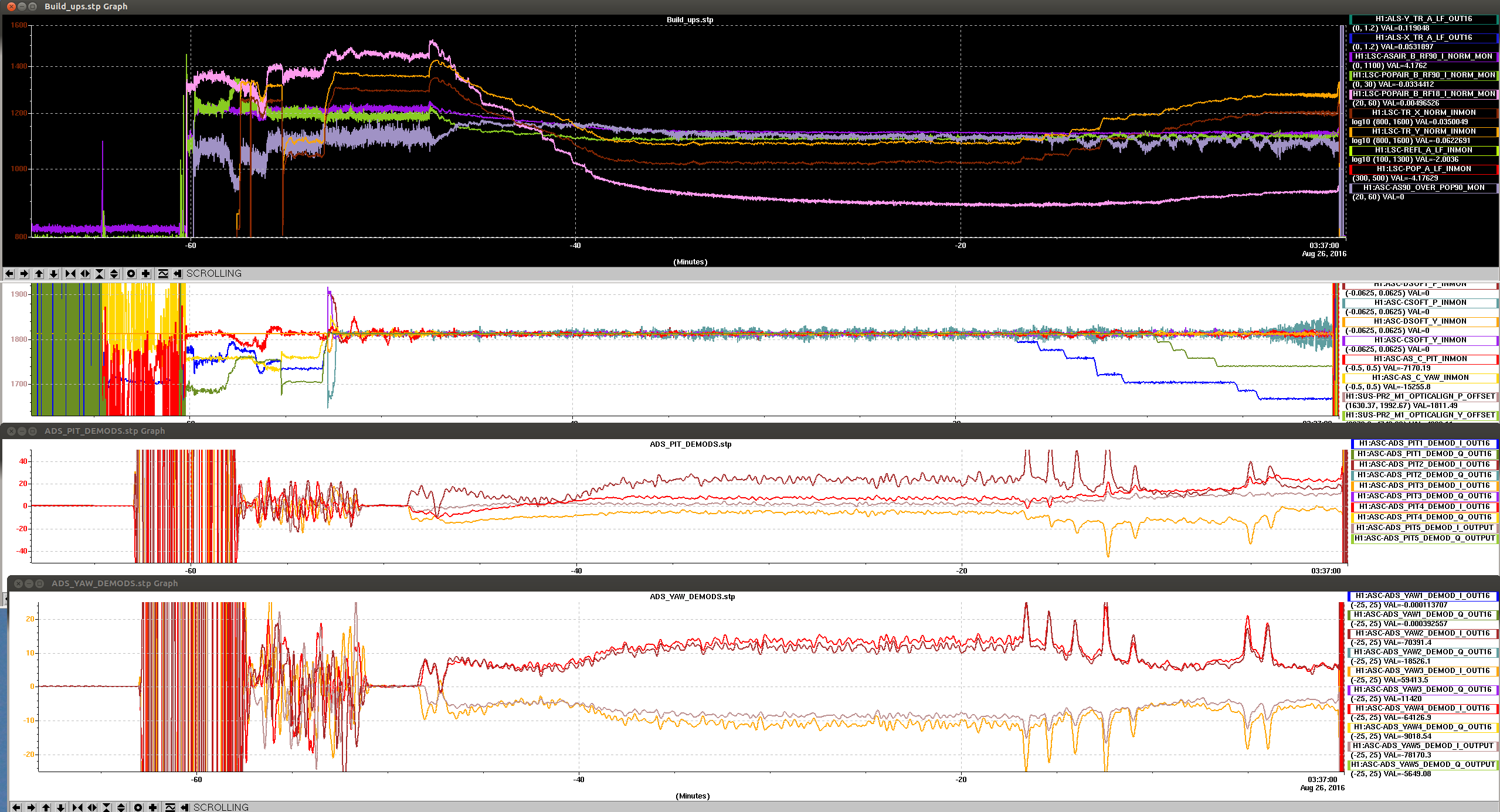1500x812 pixels.
Task: Click vertical zoom-in icon in Build_ups toolbar
Action: (x=100, y=274)
